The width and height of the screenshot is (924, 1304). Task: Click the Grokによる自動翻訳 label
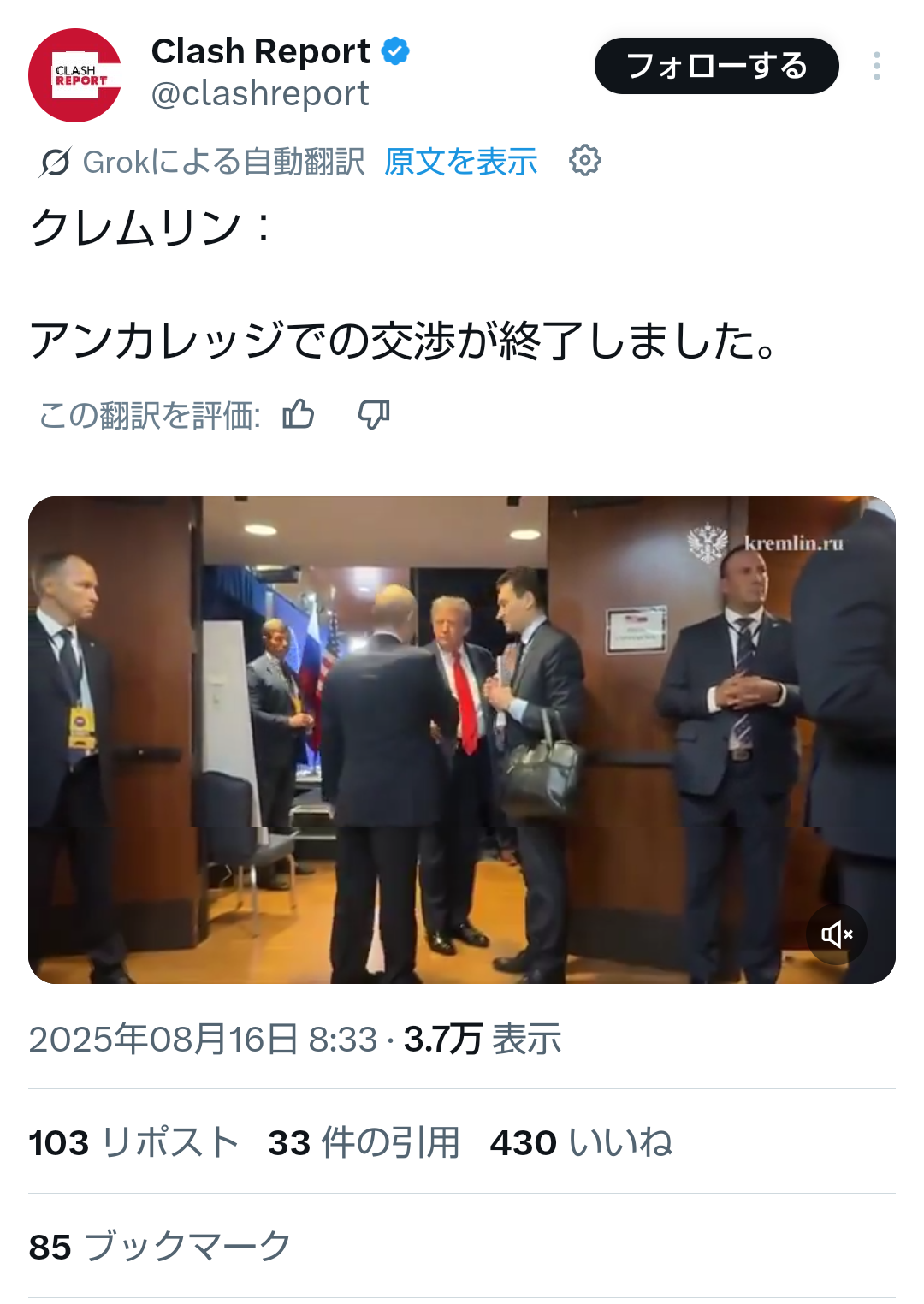[223, 162]
